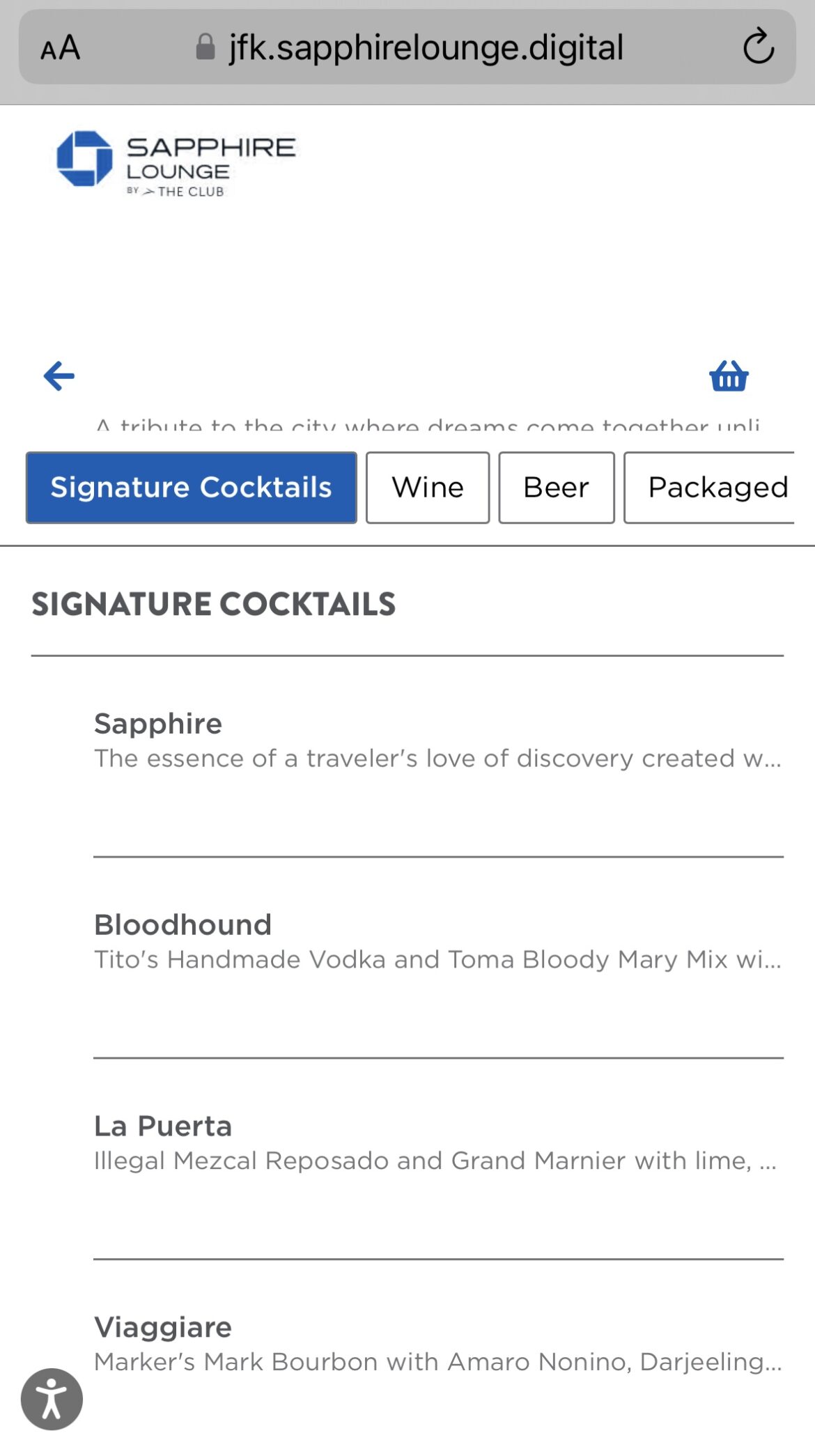Switch to the Beer tab
The image size is (815, 1456).
556,488
